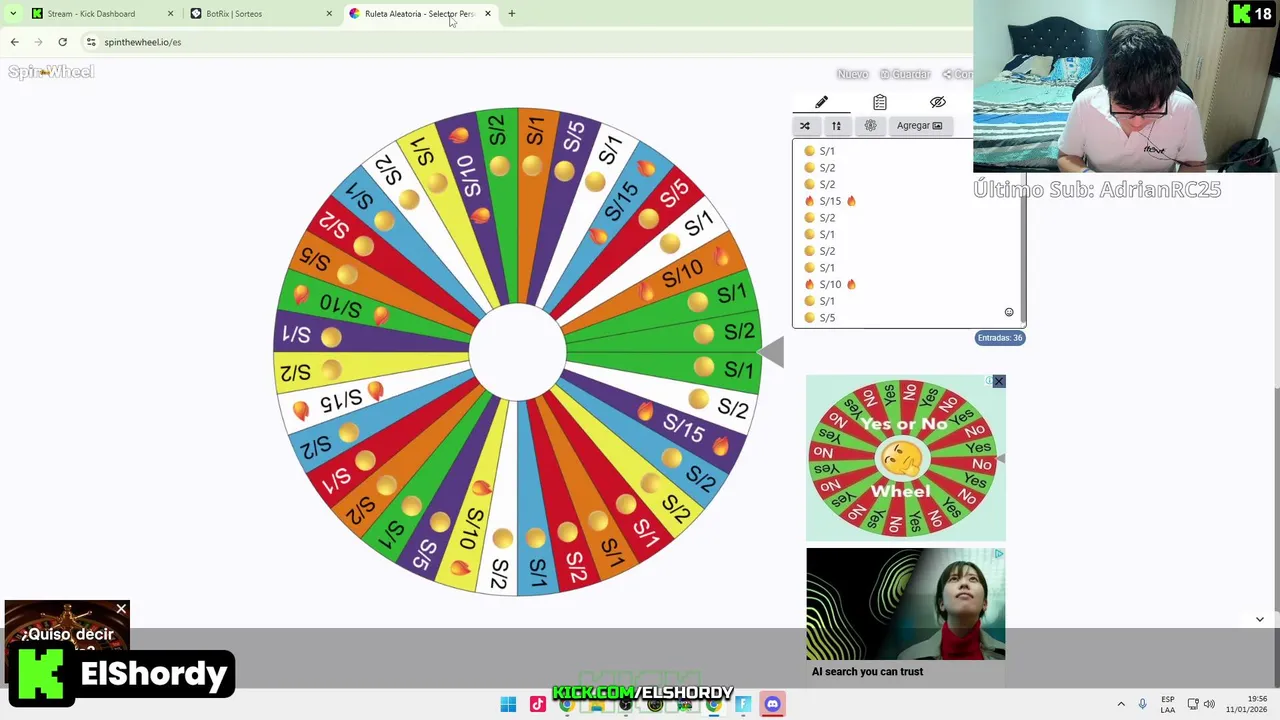Open wheel customization settings gear
1280x720 pixels.
pos(870,126)
